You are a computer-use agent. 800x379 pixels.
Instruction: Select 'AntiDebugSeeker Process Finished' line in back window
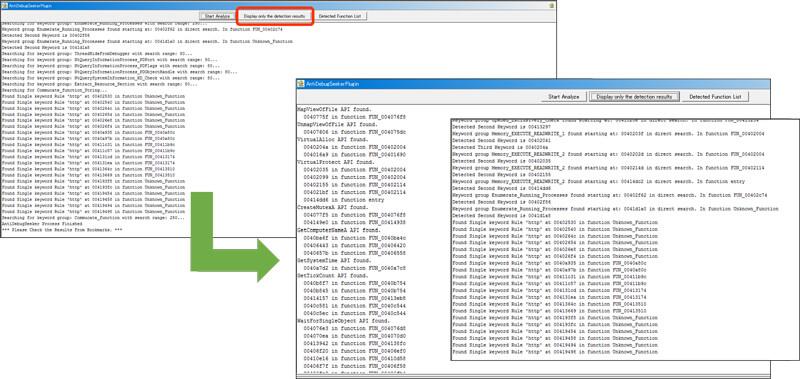click(x=42, y=224)
